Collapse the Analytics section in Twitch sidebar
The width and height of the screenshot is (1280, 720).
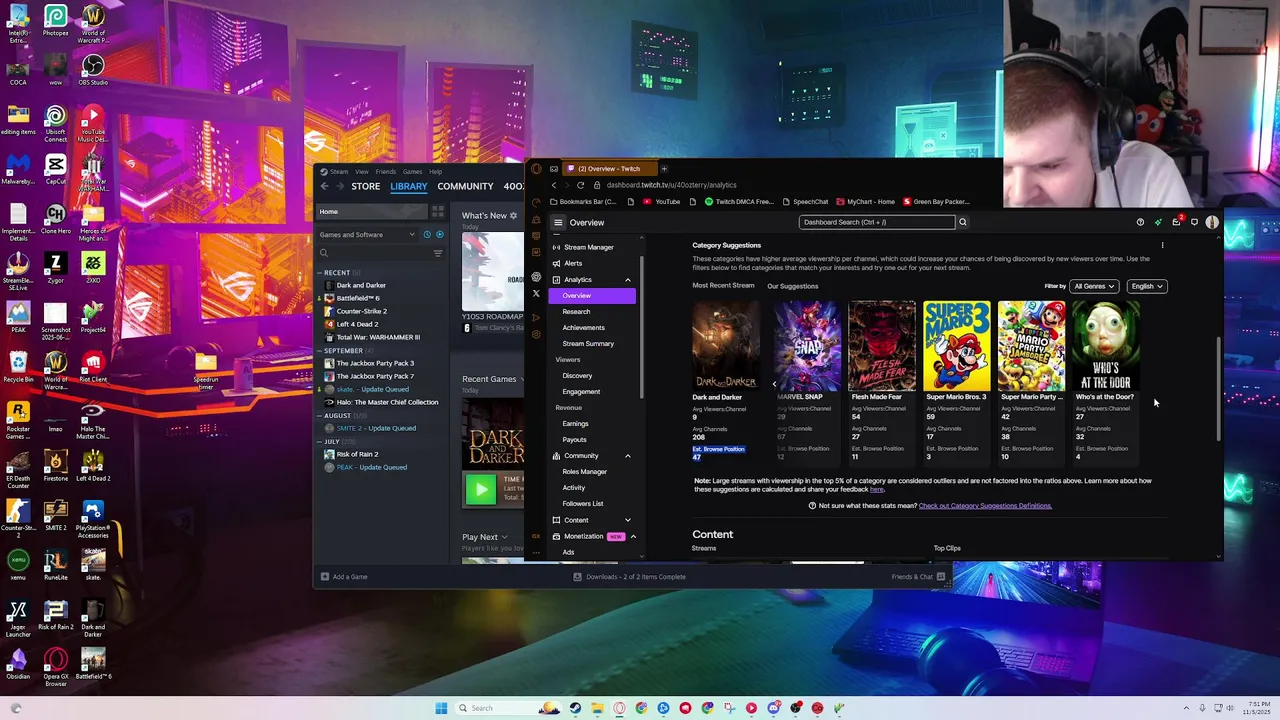[628, 280]
